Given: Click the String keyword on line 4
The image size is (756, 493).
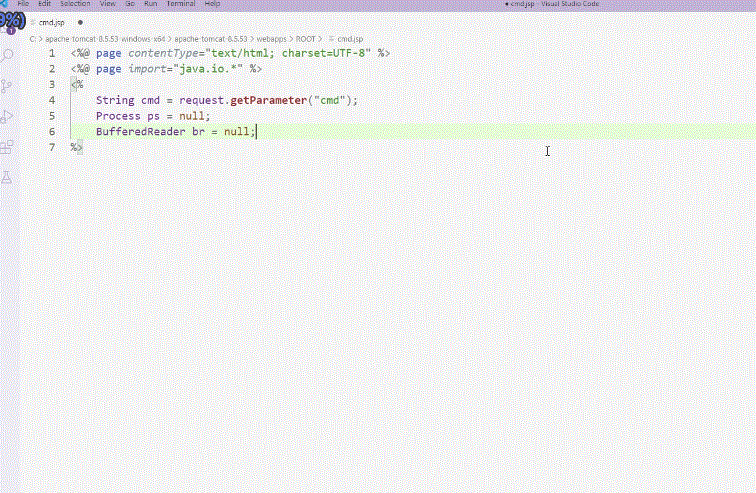Looking at the screenshot, I should (115, 100).
